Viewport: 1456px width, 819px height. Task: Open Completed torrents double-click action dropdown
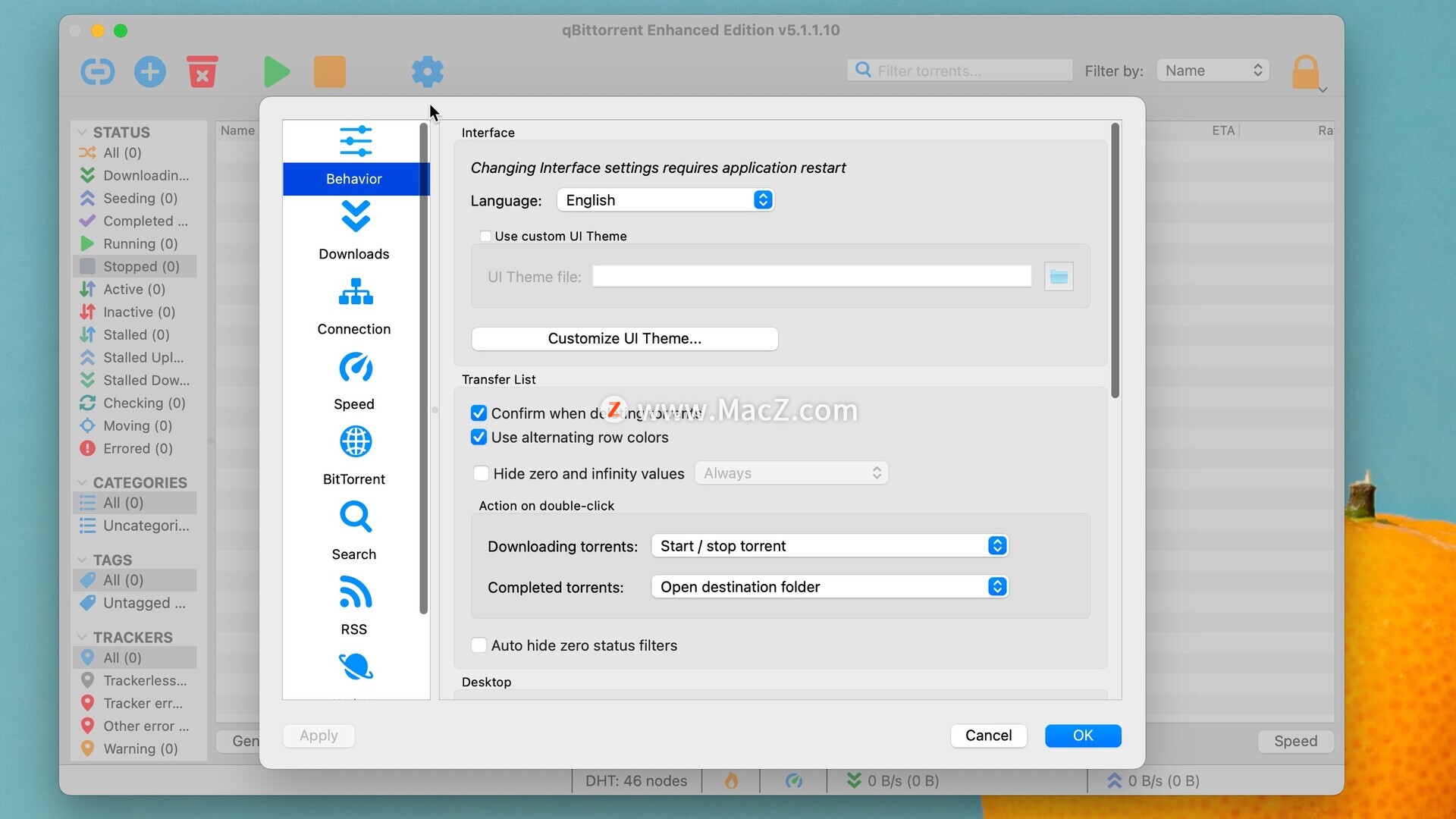pos(830,587)
